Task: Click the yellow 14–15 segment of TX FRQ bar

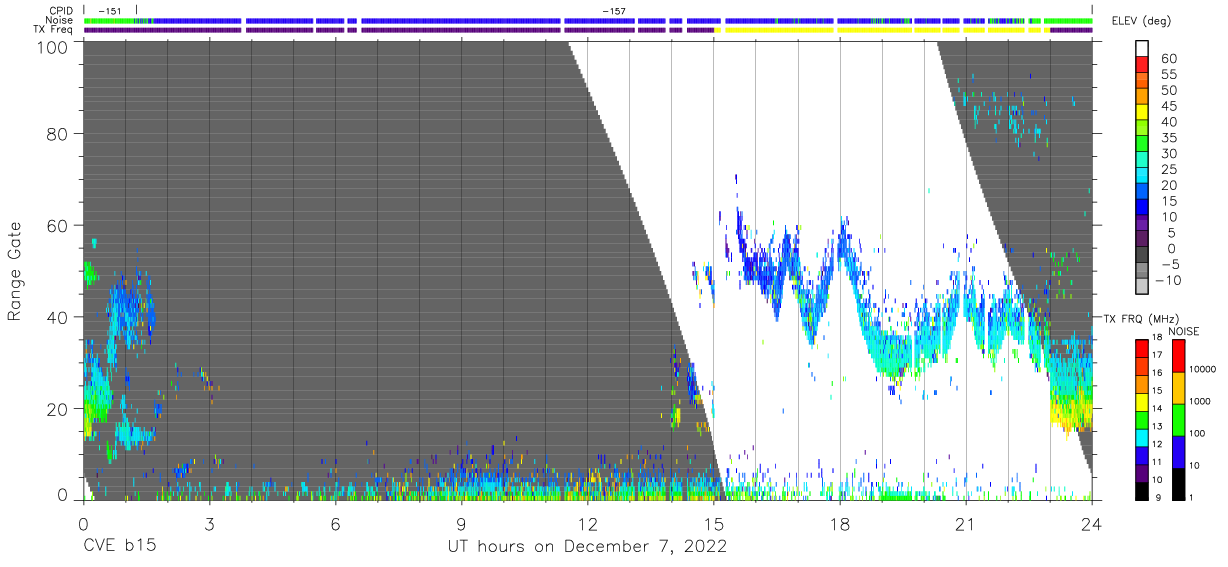Action: click(1142, 402)
